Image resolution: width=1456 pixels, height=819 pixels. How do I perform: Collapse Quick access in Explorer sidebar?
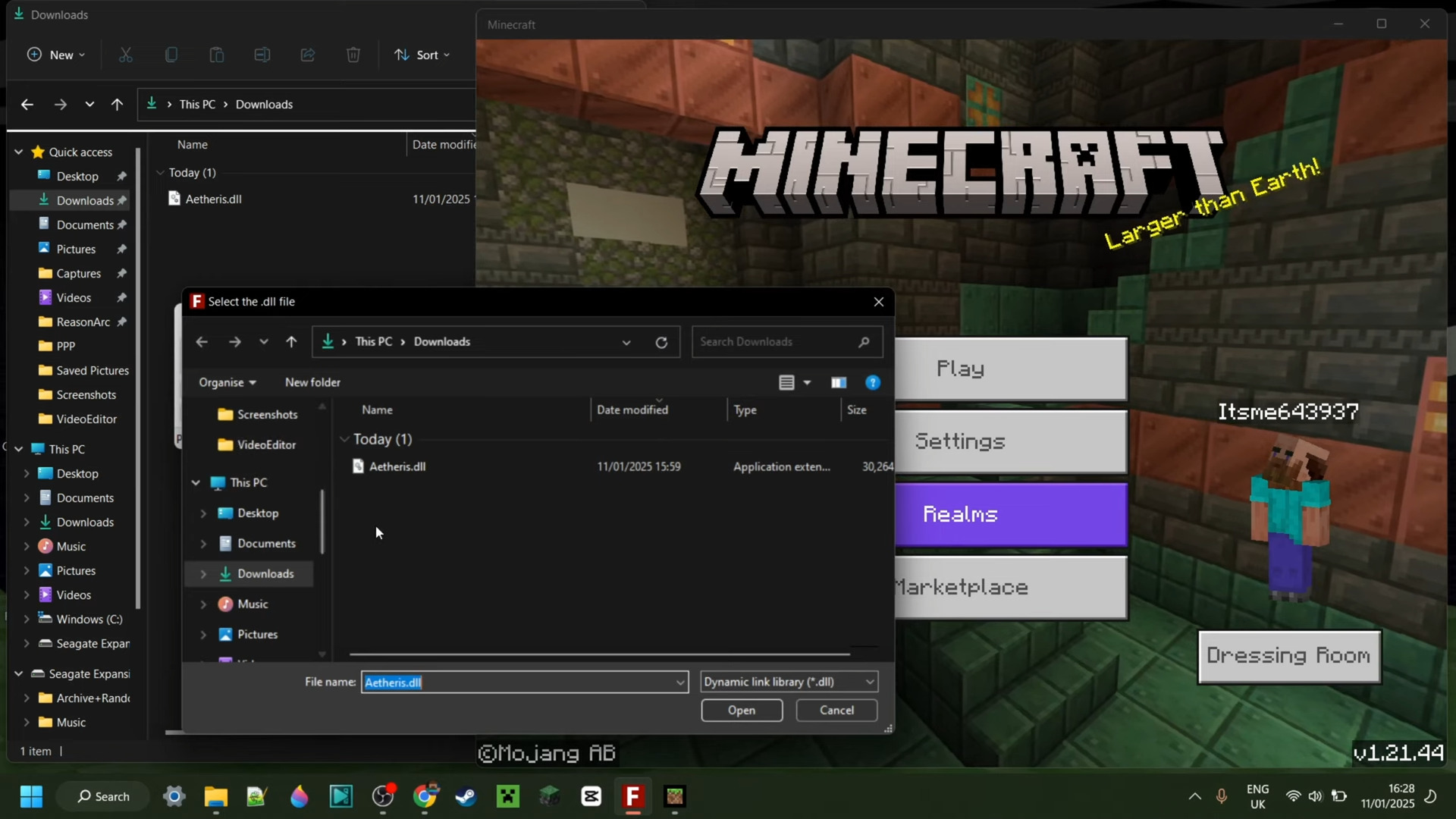(x=18, y=152)
